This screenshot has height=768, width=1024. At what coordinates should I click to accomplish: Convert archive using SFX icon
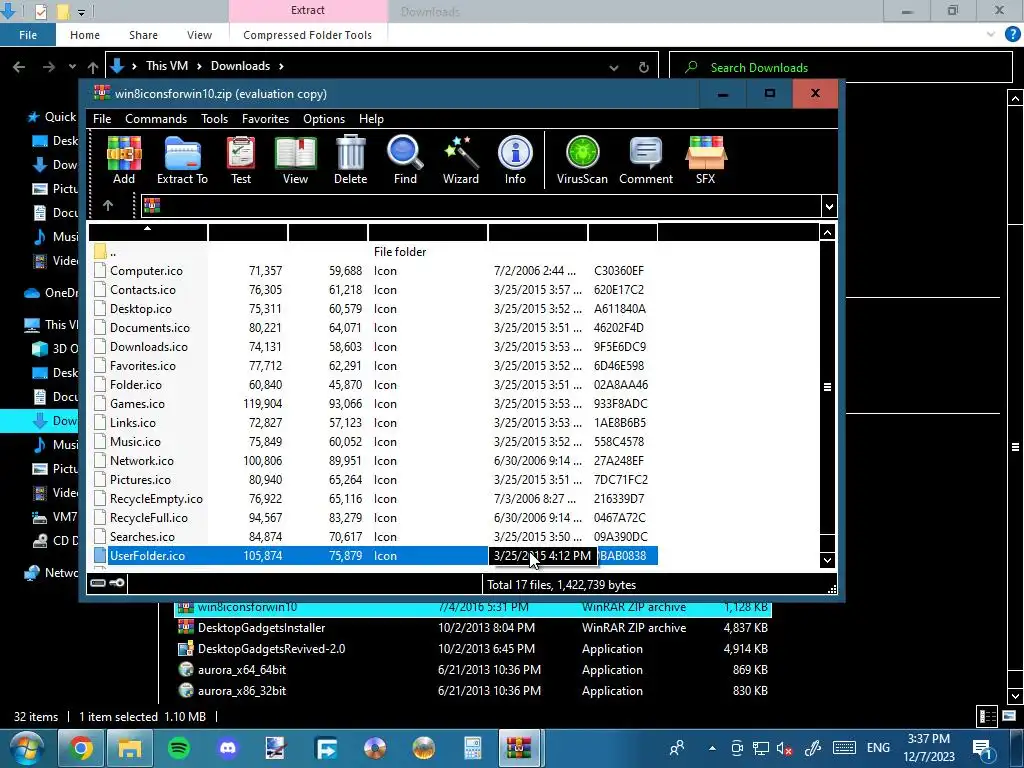coord(705,160)
